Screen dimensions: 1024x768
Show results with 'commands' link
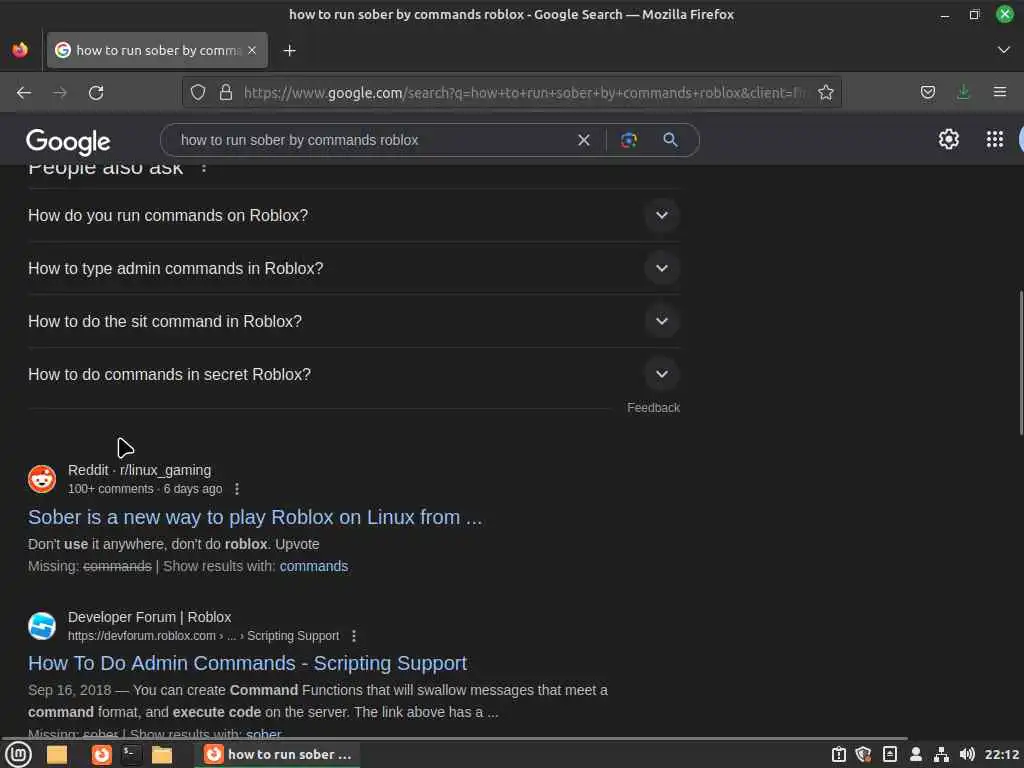click(x=313, y=566)
